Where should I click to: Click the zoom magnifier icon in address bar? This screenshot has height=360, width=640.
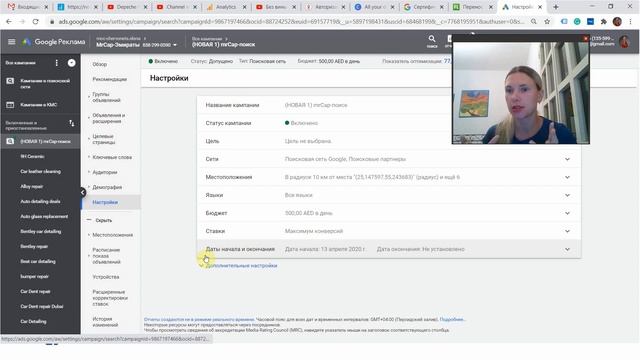[533, 22]
